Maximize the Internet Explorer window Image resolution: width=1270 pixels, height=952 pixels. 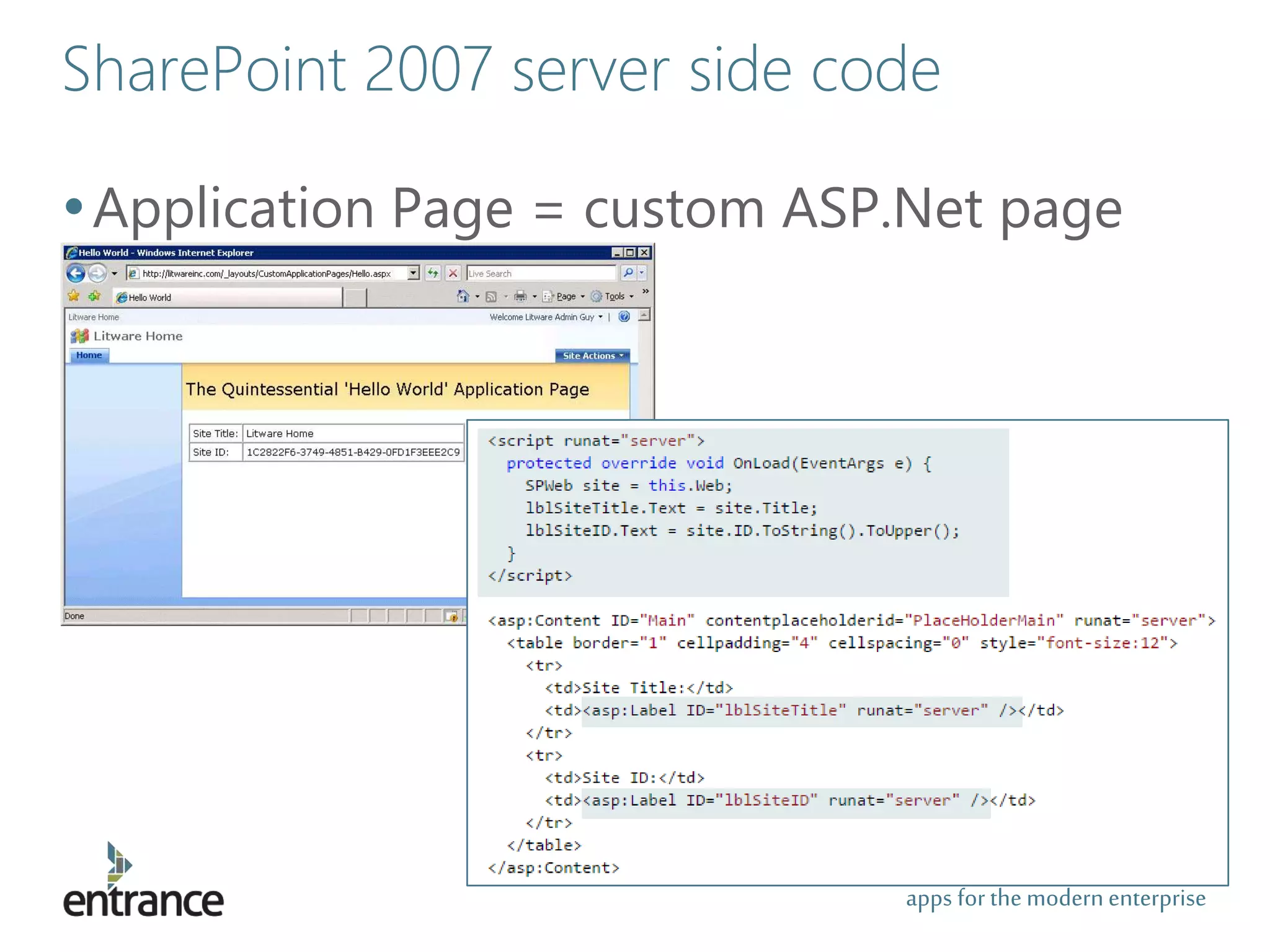[x=631, y=252]
